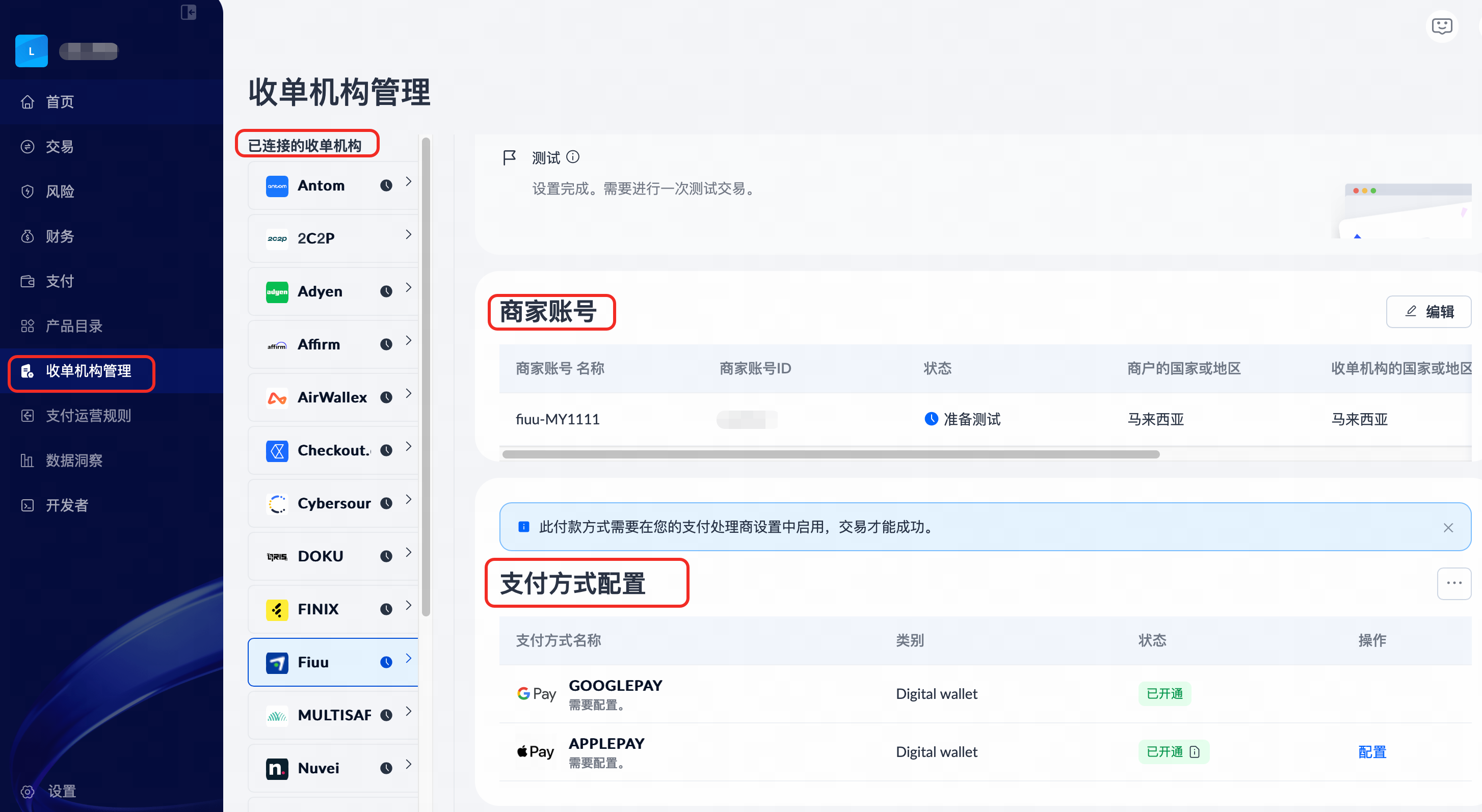Click the vertical scrollbar of acquirer list
This screenshot has width=1482, height=812.
pyautogui.click(x=426, y=376)
